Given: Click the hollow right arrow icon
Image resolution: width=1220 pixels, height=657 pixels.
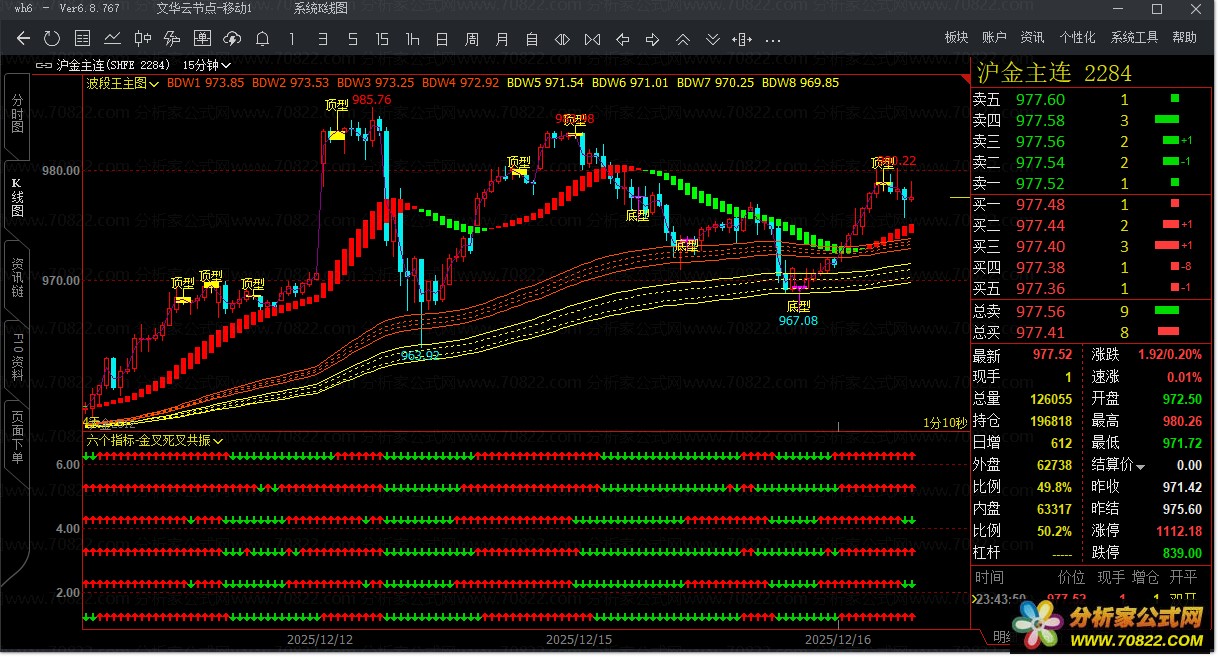Looking at the screenshot, I should point(652,39).
